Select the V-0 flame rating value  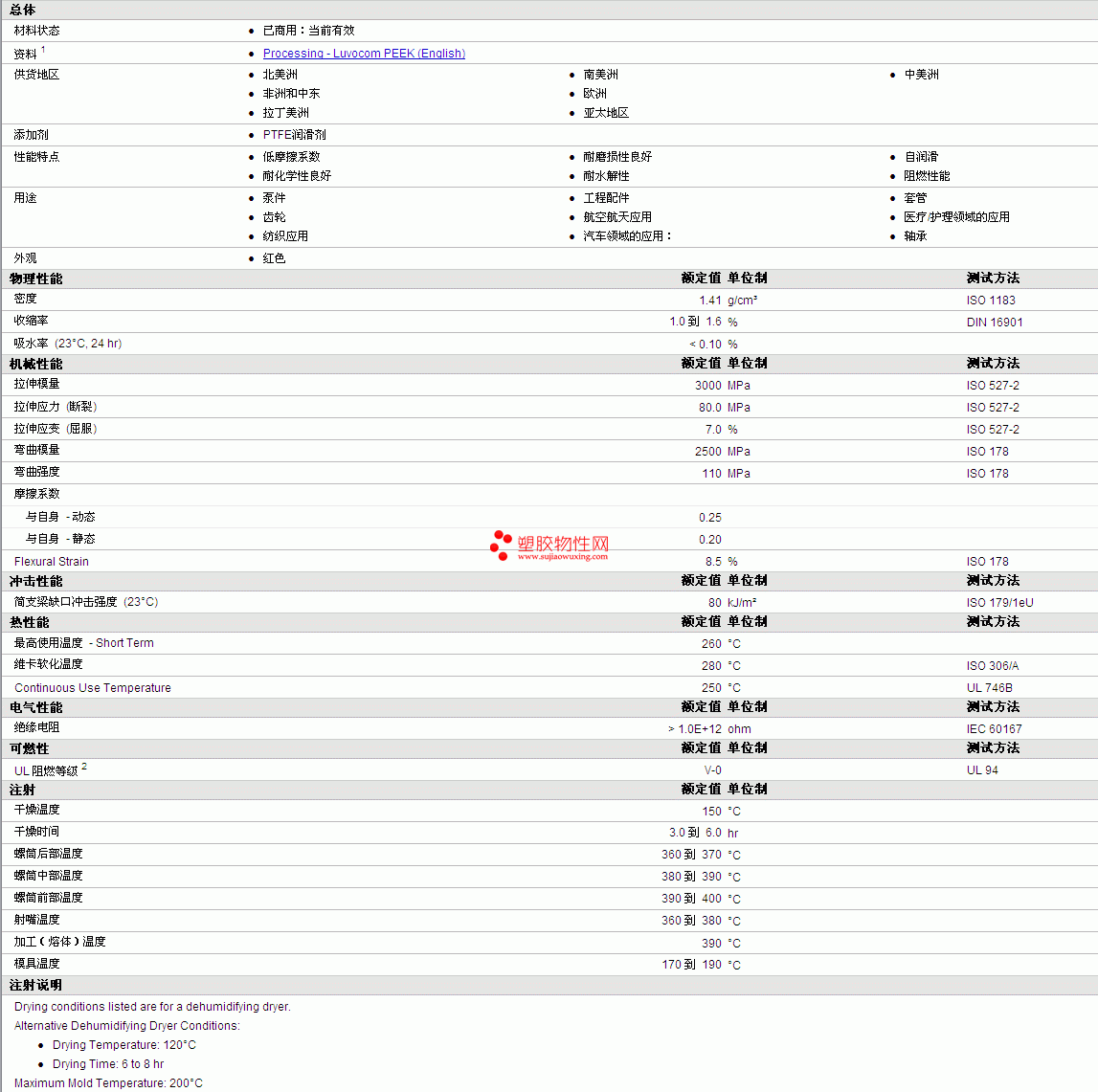713,770
